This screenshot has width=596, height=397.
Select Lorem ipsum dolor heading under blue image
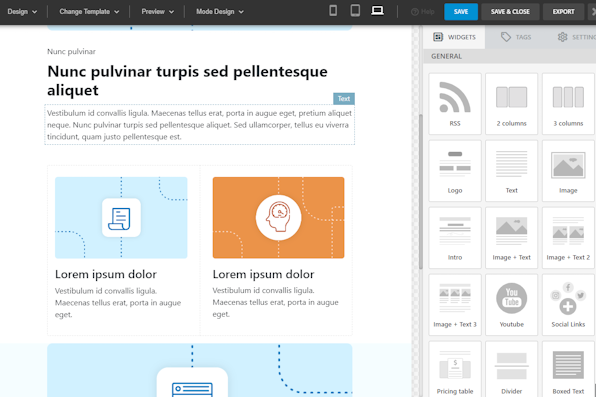tap(106, 274)
